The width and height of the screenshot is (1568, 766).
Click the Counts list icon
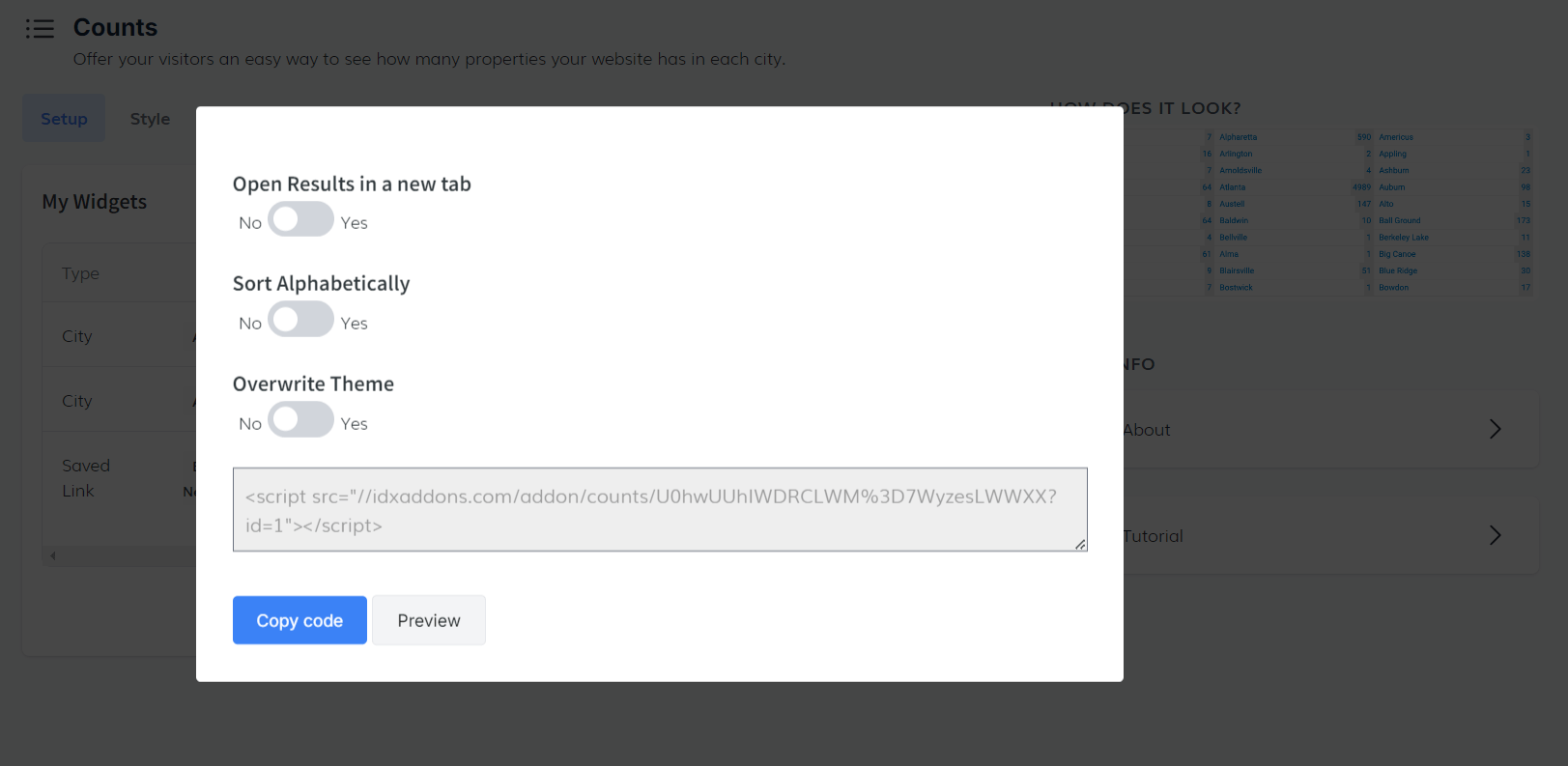tap(40, 29)
